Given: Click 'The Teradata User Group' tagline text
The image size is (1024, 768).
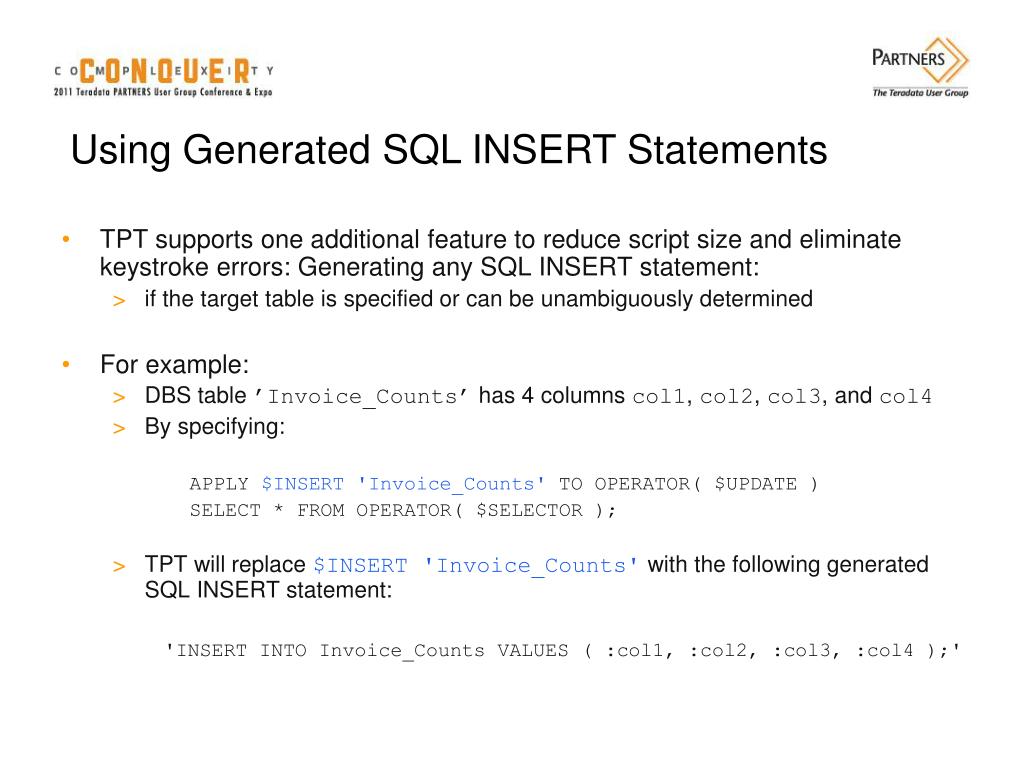Looking at the screenshot, I should [920, 93].
